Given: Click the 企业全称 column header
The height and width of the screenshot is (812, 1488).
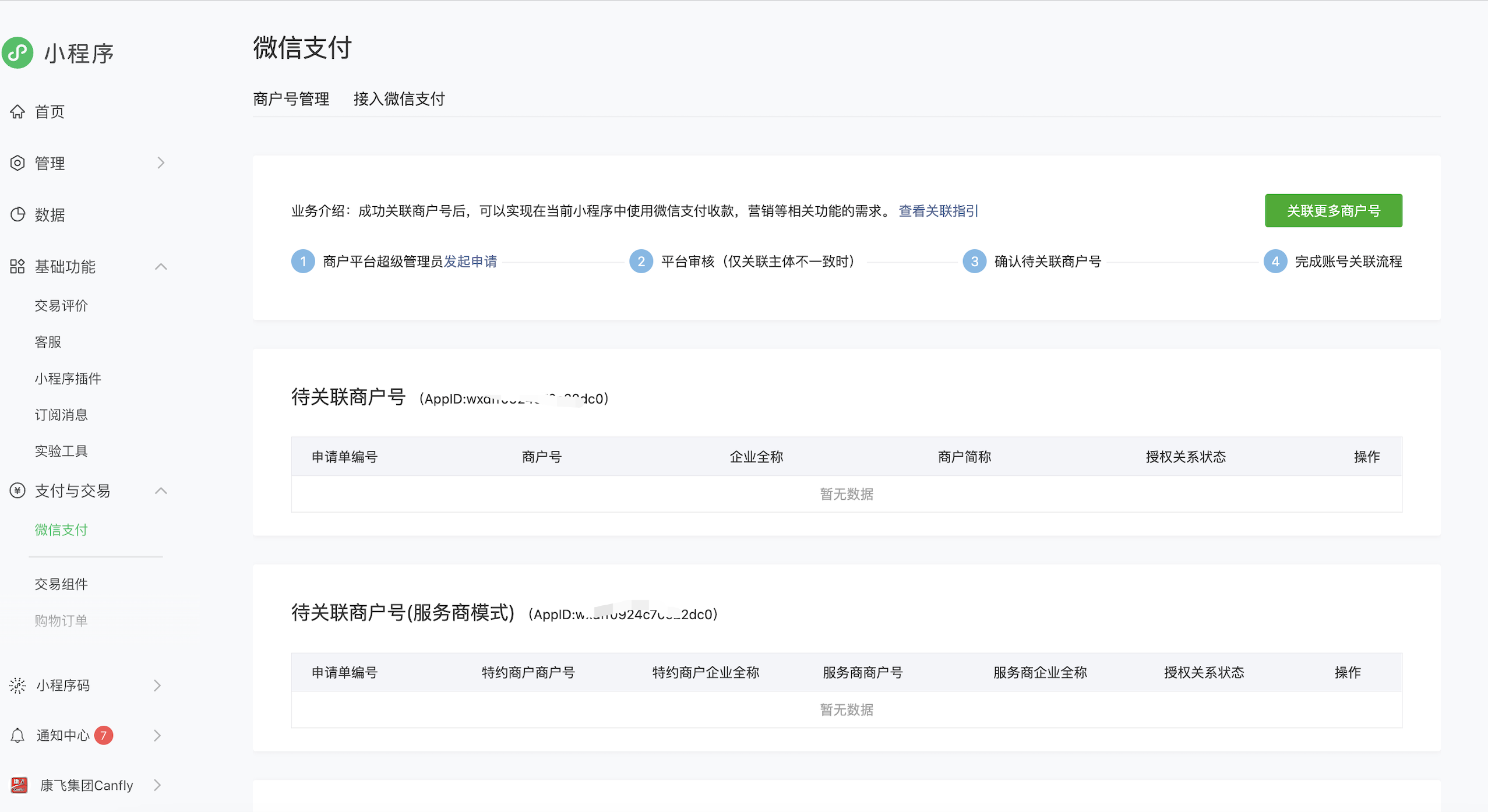Looking at the screenshot, I should coord(756,456).
